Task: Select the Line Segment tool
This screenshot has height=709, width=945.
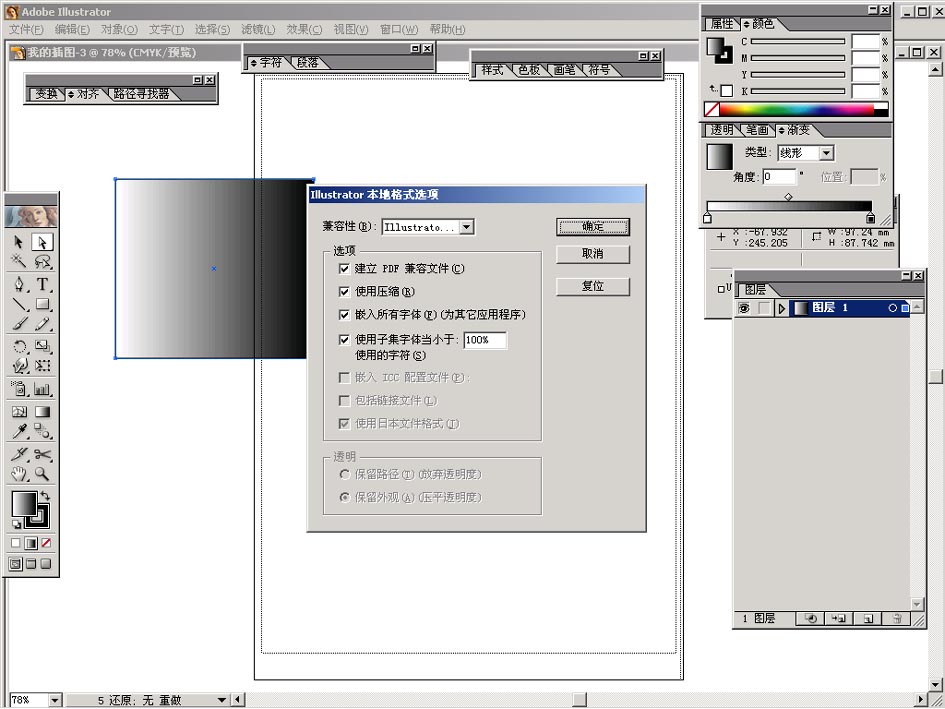Action: tap(19, 304)
